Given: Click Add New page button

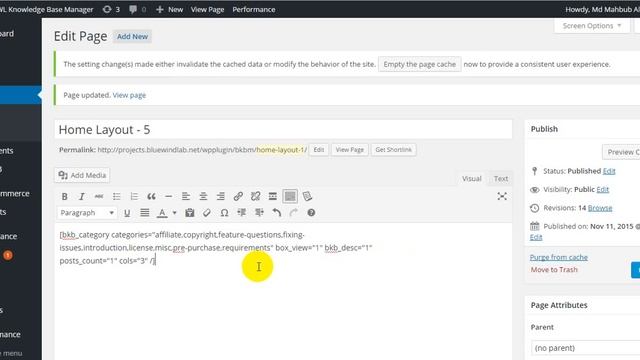Looking at the screenshot, I should pyautogui.click(x=132, y=36).
